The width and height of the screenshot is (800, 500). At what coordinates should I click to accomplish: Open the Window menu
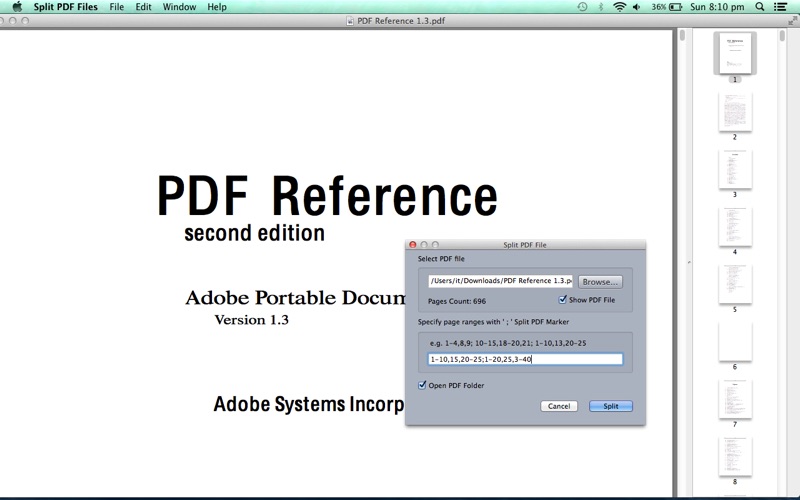pyautogui.click(x=179, y=7)
